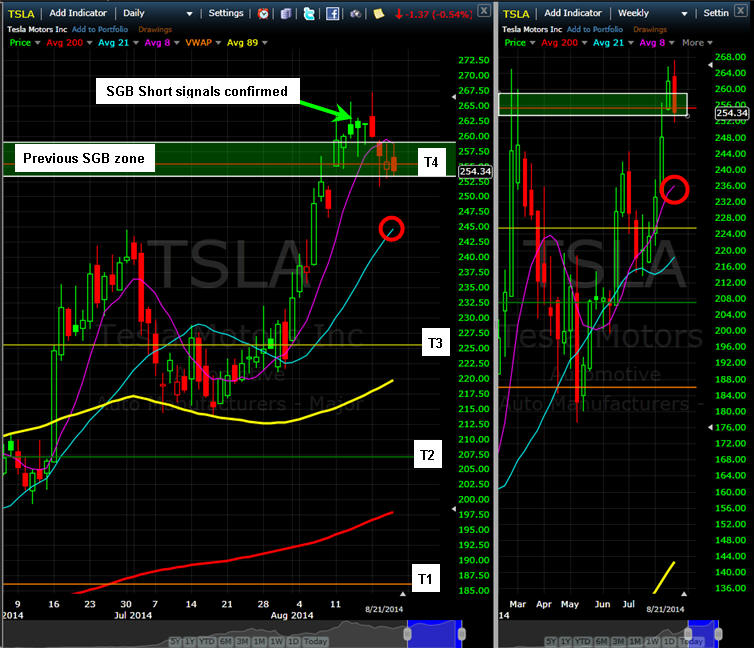Screen dimensions: 754x648
Task: Select 1D range in Daily chart
Action: pos(293,642)
